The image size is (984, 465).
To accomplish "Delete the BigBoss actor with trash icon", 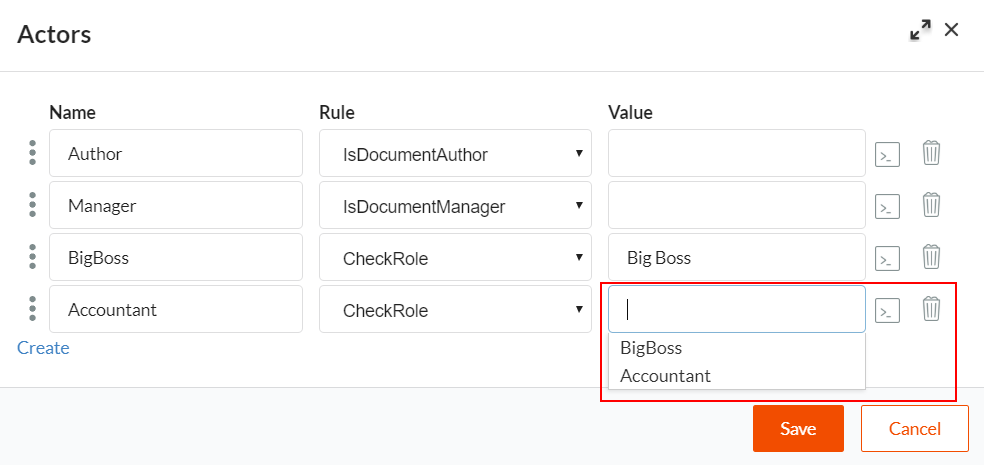I will coord(931,257).
